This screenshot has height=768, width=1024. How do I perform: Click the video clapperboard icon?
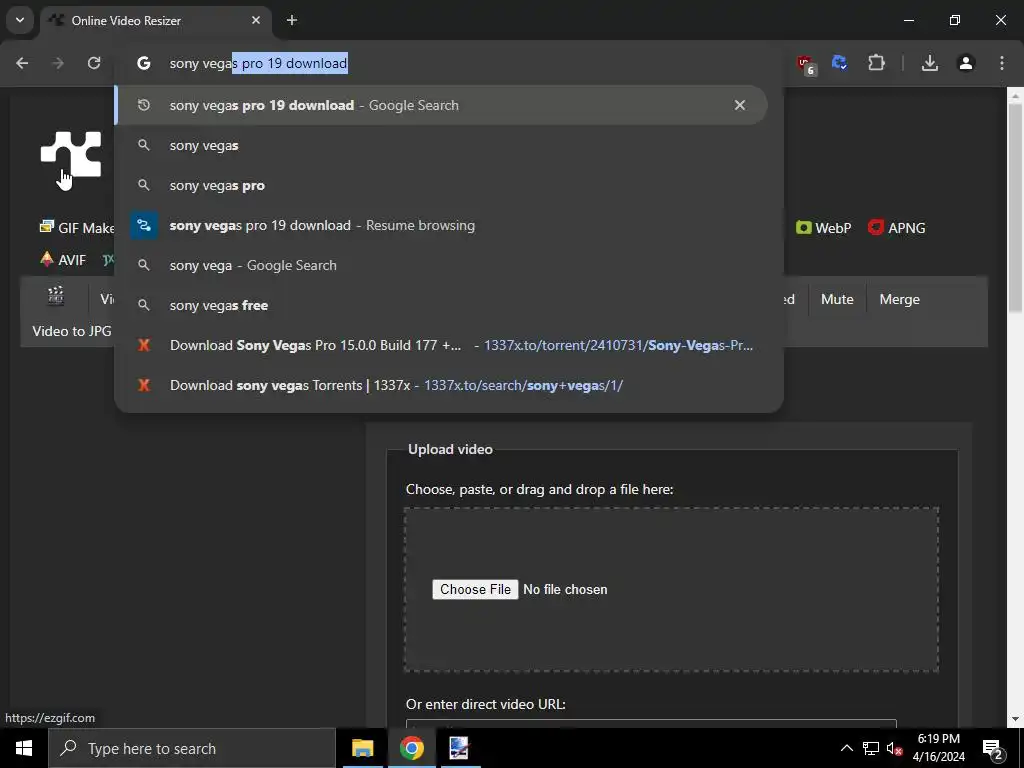coord(56,296)
